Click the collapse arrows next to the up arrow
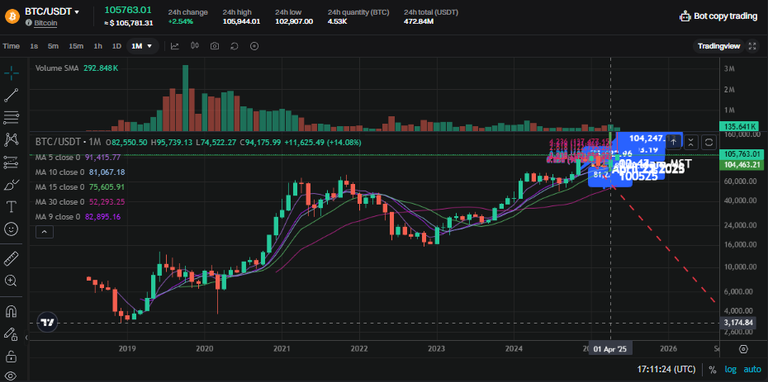Viewport: 768px width, 382px height. 691,142
